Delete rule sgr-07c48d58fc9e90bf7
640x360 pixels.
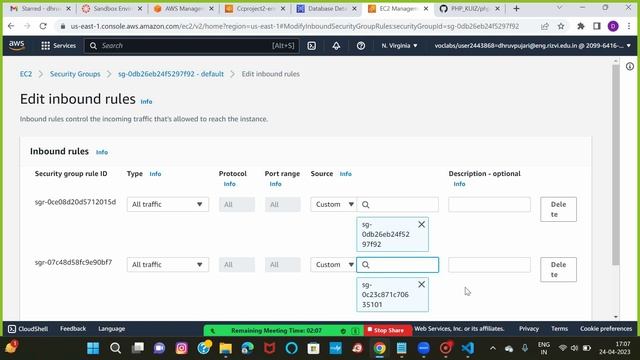pyautogui.click(x=558, y=270)
